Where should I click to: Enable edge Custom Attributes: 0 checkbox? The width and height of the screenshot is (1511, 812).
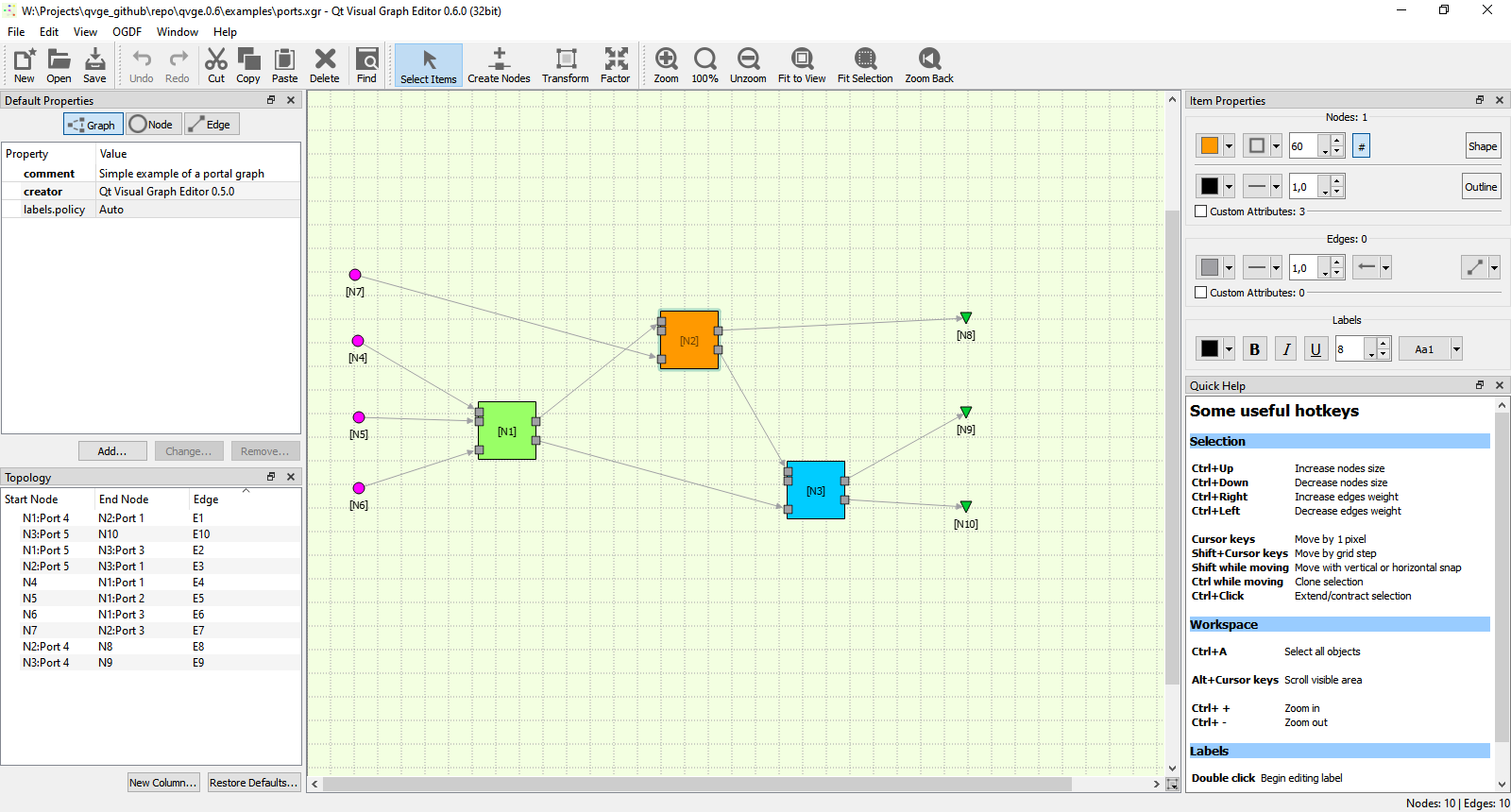pos(1201,293)
